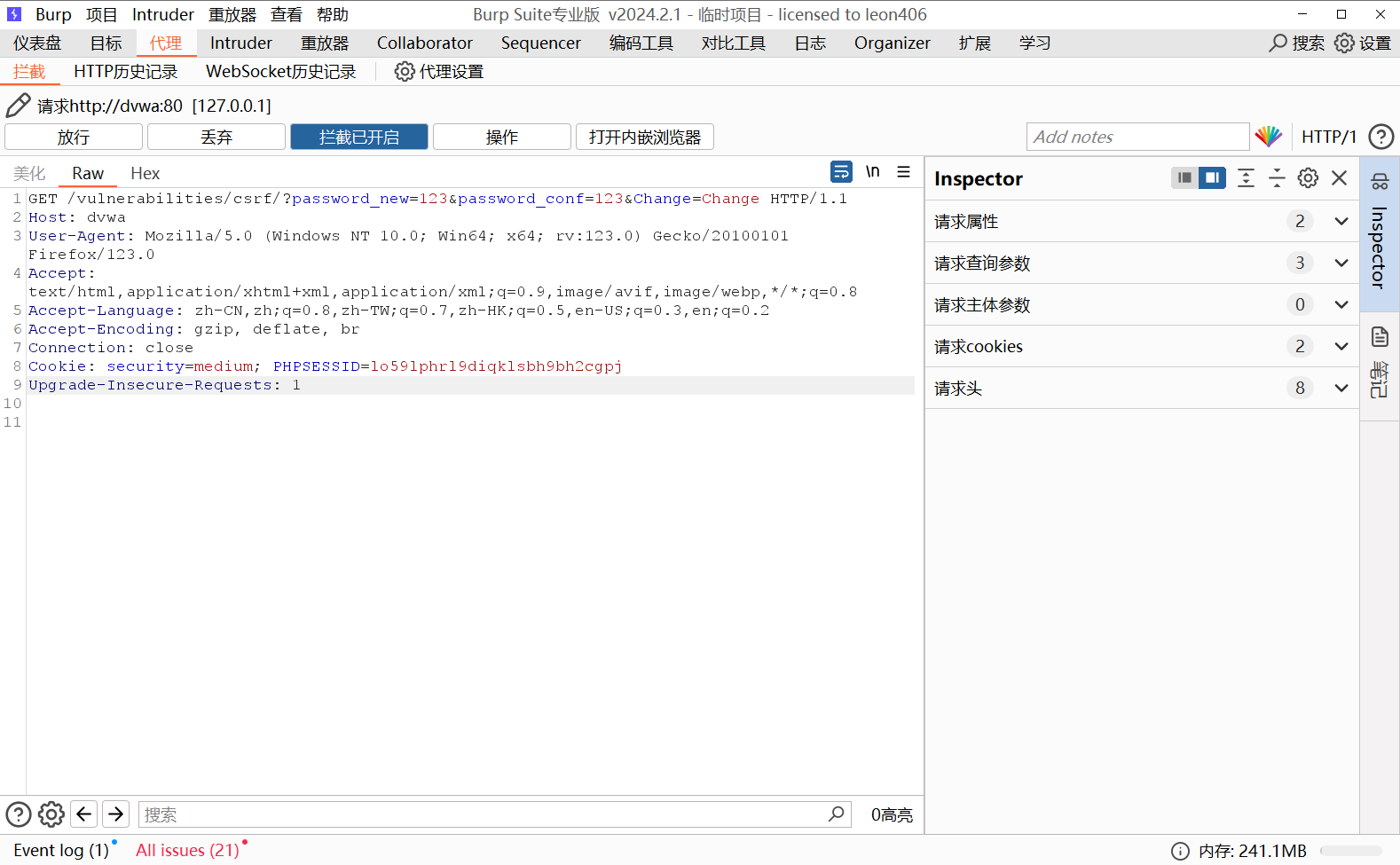Go to next search match arrow
The image size is (1400, 865).
point(116,814)
